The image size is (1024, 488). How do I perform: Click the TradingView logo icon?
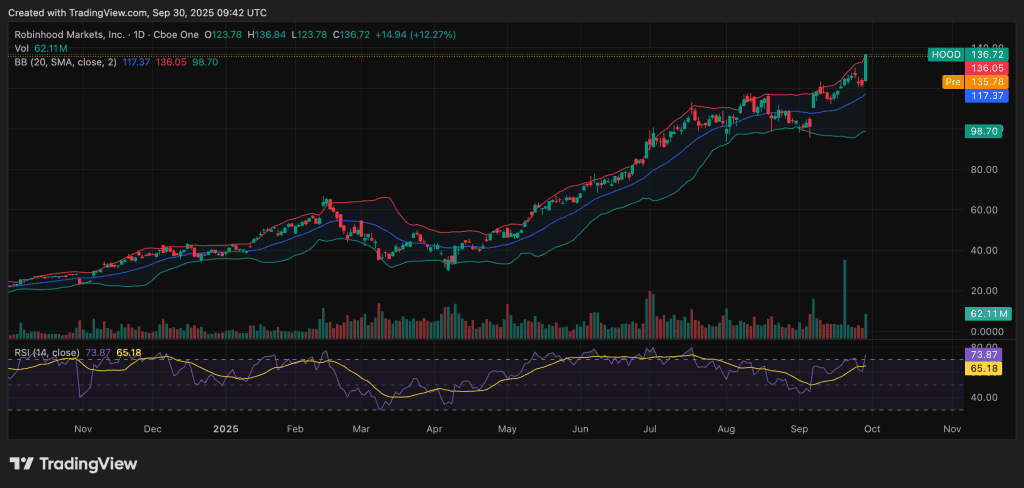pyautogui.click(x=21, y=464)
